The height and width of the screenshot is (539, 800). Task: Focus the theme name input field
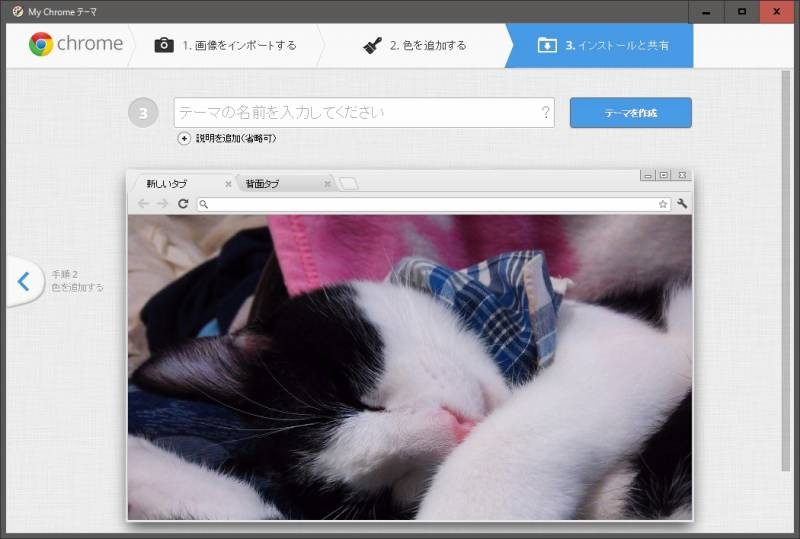(x=364, y=112)
